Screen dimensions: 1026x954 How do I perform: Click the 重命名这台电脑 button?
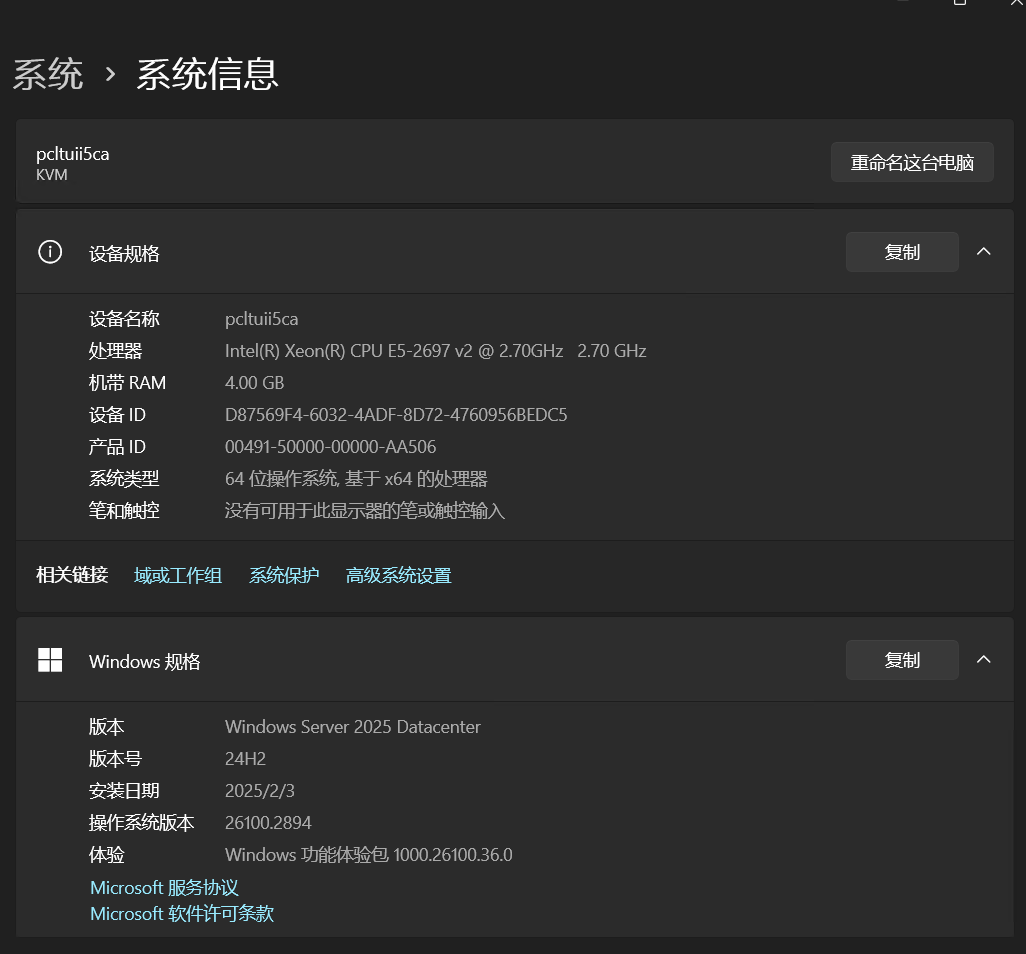click(912, 162)
